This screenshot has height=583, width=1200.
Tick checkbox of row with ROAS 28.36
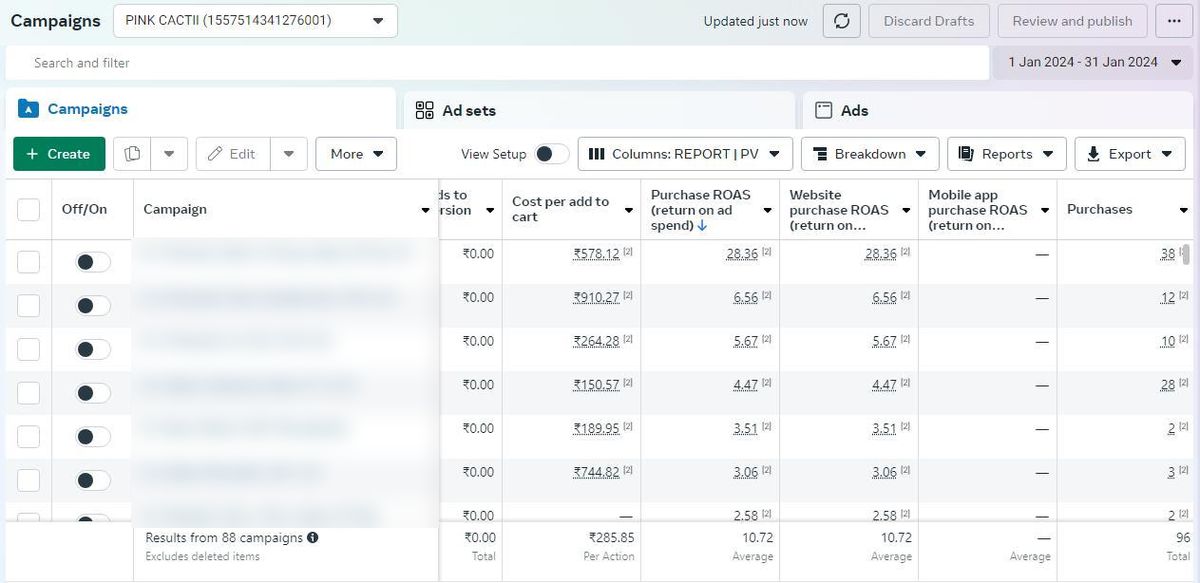tap(28, 262)
